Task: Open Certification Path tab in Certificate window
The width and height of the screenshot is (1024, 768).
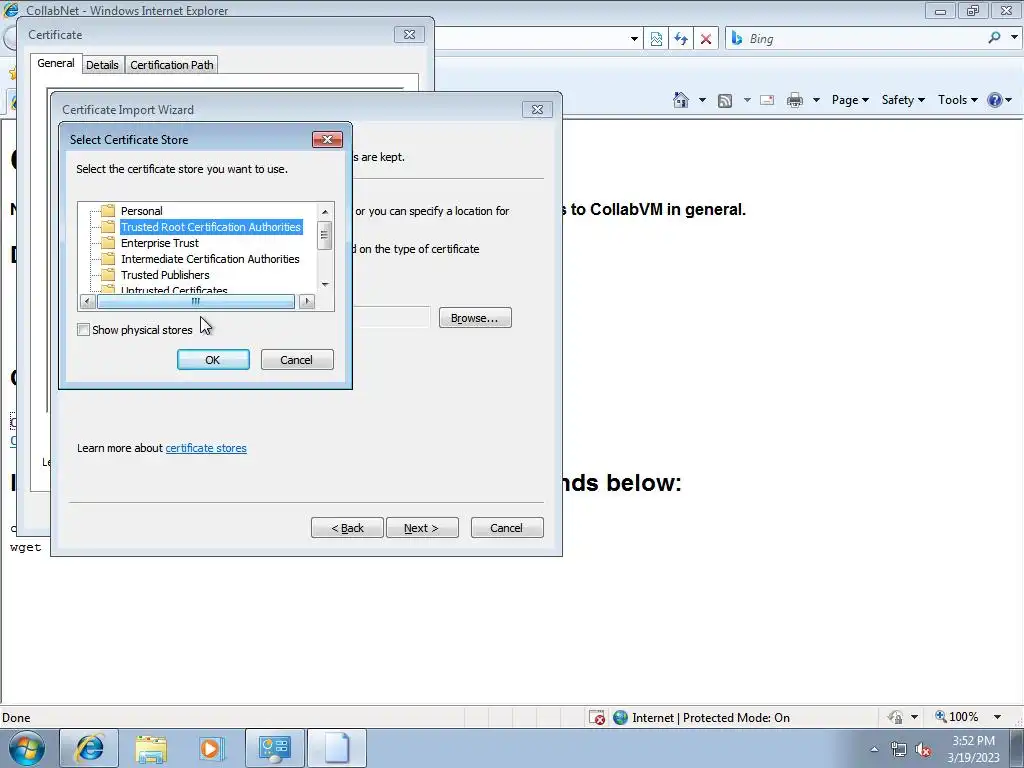Action: coord(172,65)
